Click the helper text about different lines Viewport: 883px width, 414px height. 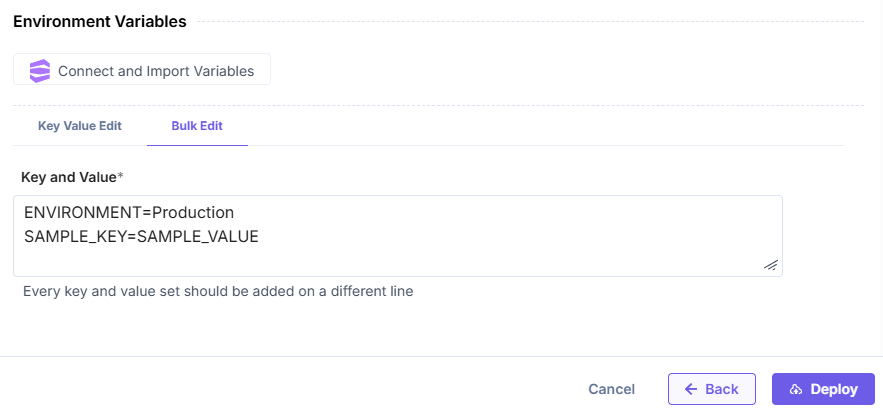(218, 292)
